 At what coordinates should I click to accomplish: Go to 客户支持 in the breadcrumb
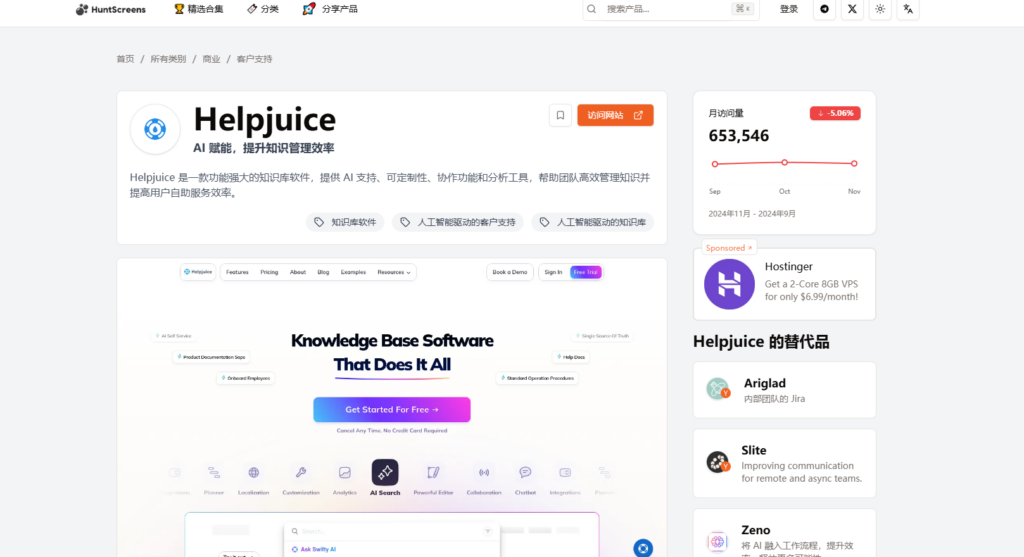[x=254, y=59]
